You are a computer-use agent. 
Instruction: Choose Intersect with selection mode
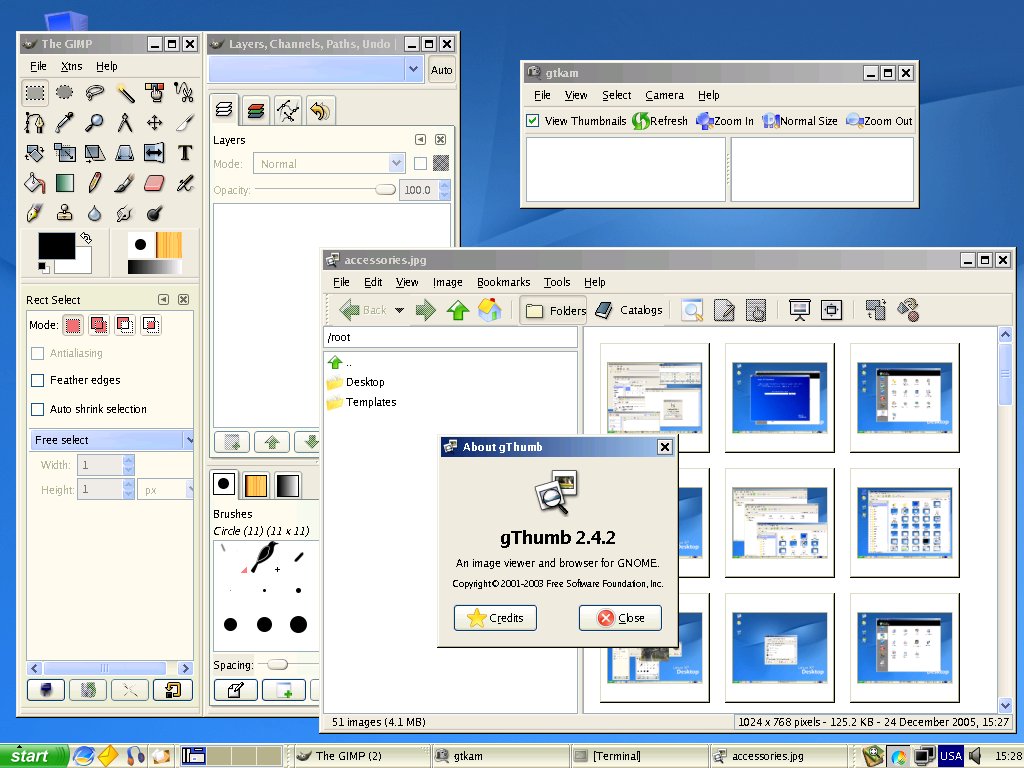pyautogui.click(x=151, y=325)
